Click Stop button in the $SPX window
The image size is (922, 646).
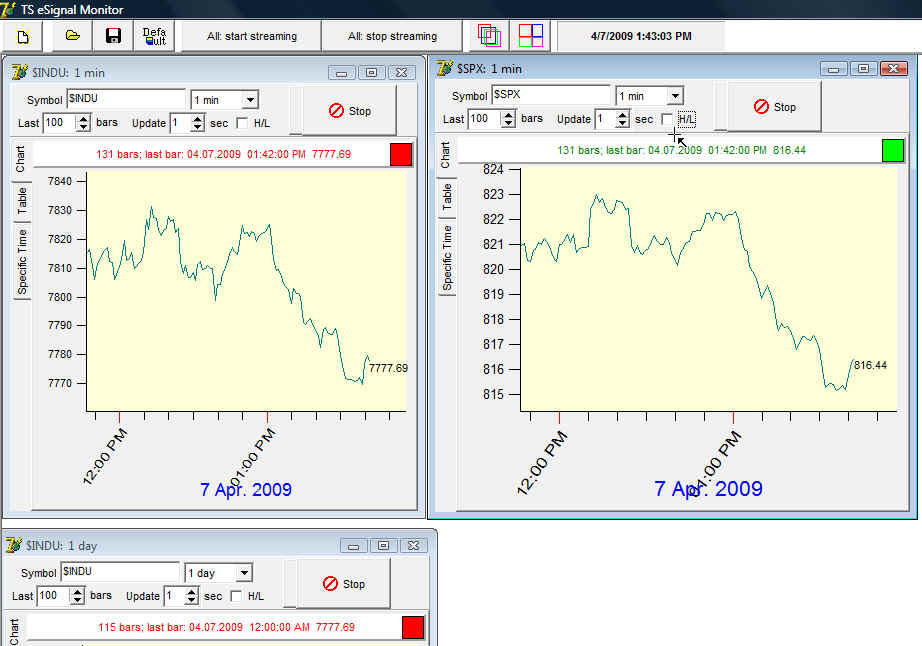(774, 107)
